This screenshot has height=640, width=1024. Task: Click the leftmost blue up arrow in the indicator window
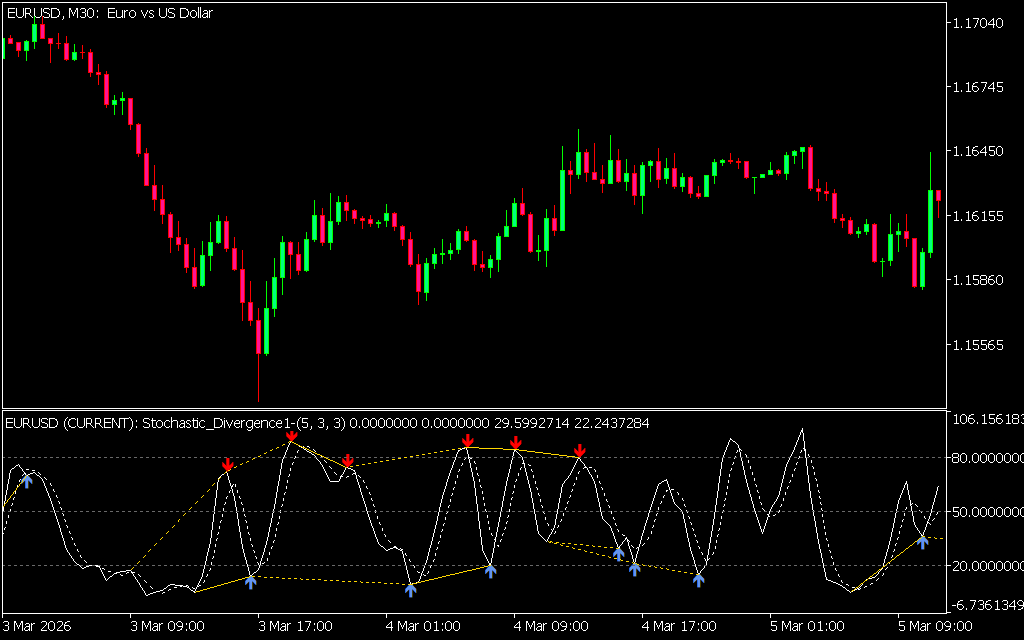tap(27, 480)
